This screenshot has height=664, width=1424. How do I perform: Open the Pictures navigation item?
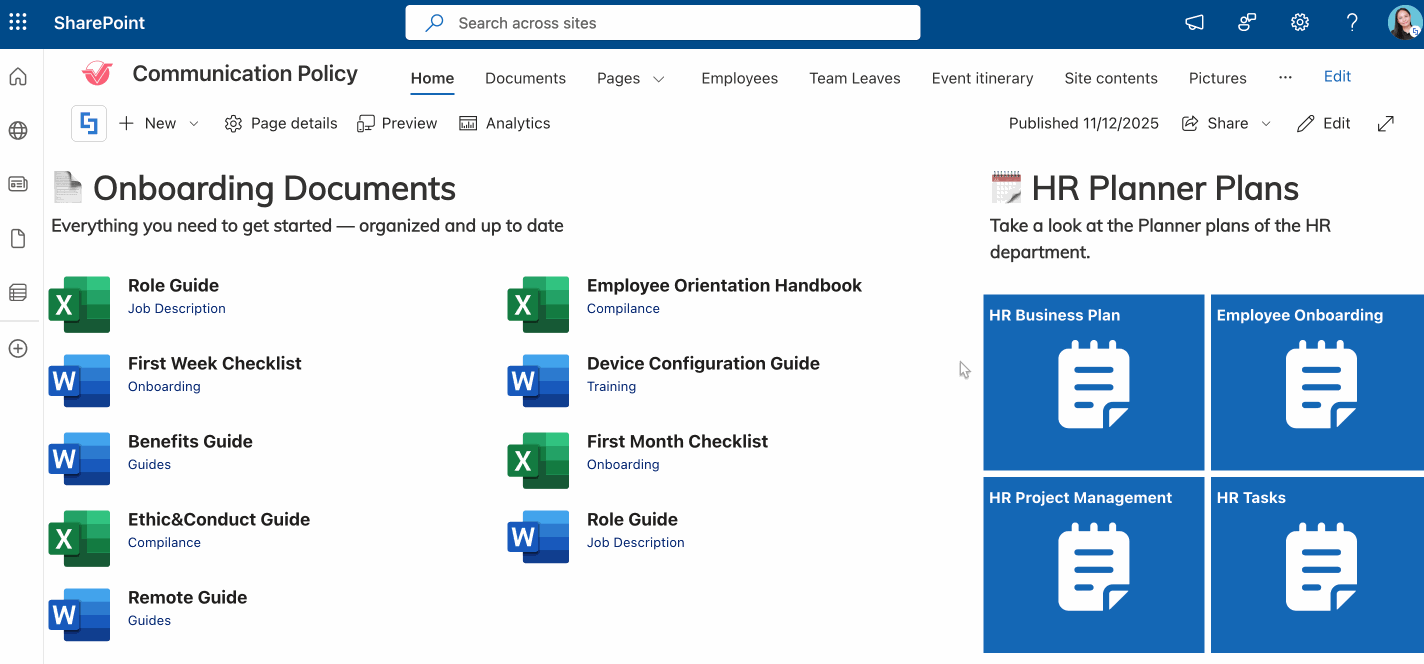1217,78
